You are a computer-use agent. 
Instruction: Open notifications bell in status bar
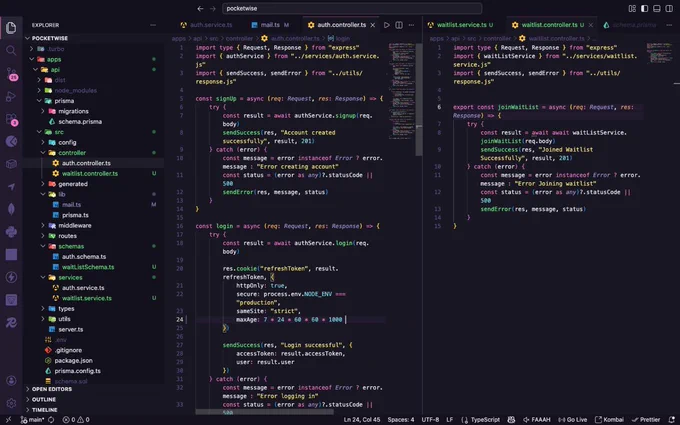[x=672, y=419]
